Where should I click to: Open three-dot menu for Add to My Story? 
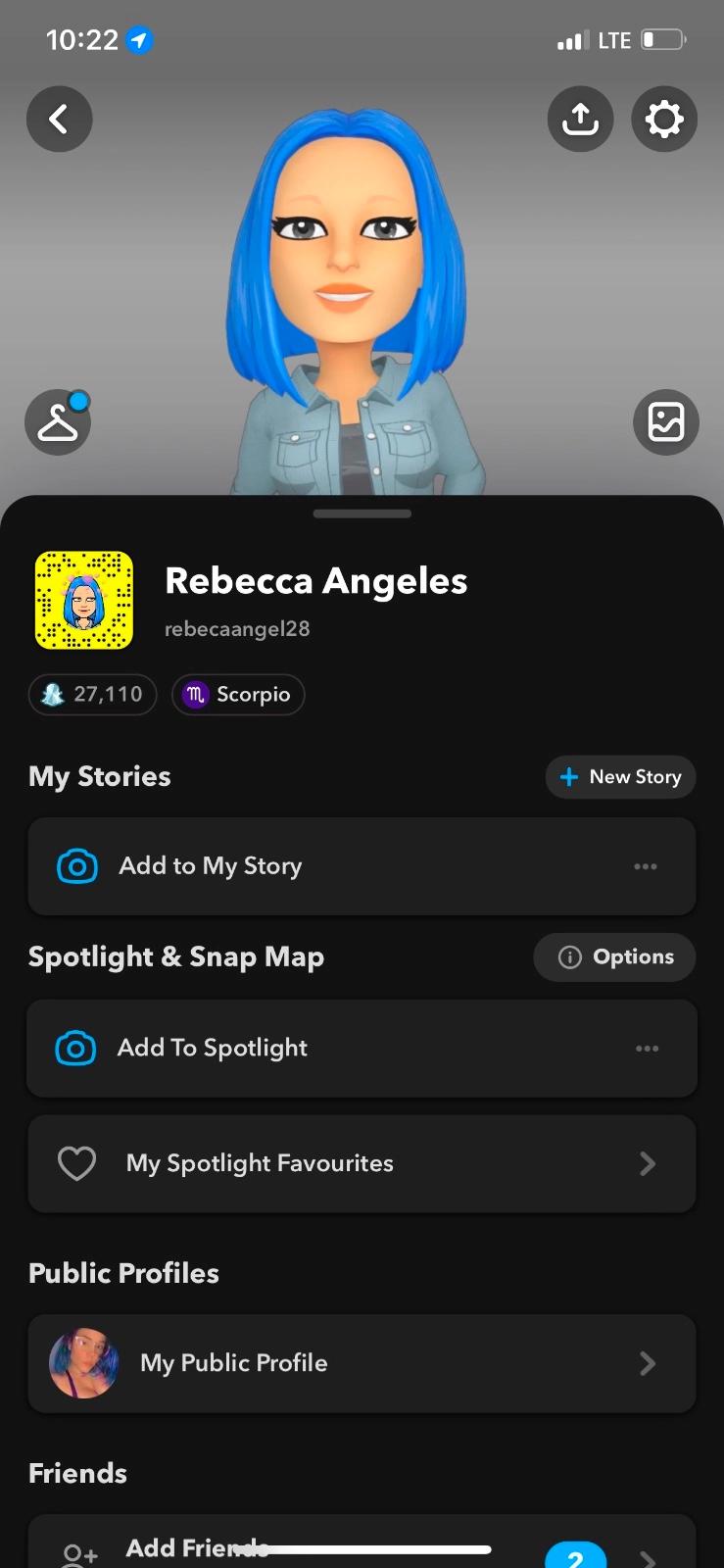[x=646, y=866]
